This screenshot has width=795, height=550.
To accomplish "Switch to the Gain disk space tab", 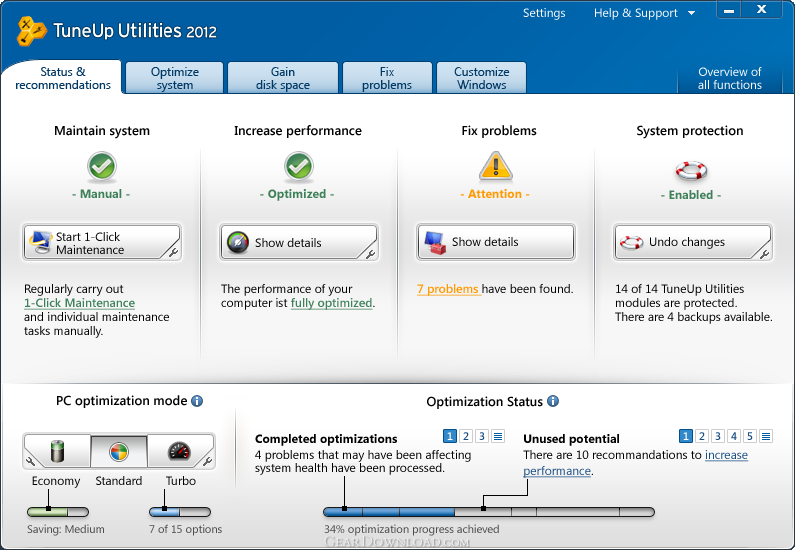I will 283,78.
